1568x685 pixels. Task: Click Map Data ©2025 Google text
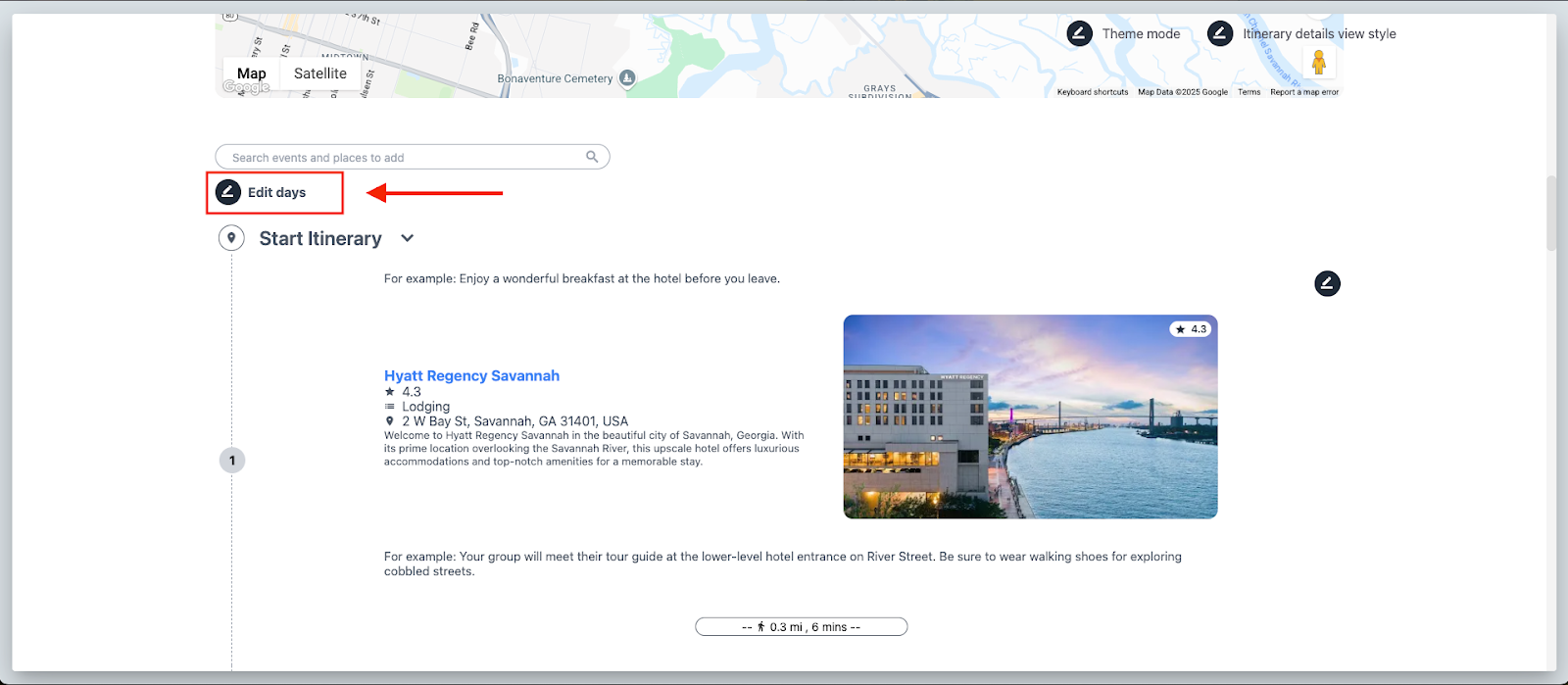pyautogui.click(x=1183, y=92)
